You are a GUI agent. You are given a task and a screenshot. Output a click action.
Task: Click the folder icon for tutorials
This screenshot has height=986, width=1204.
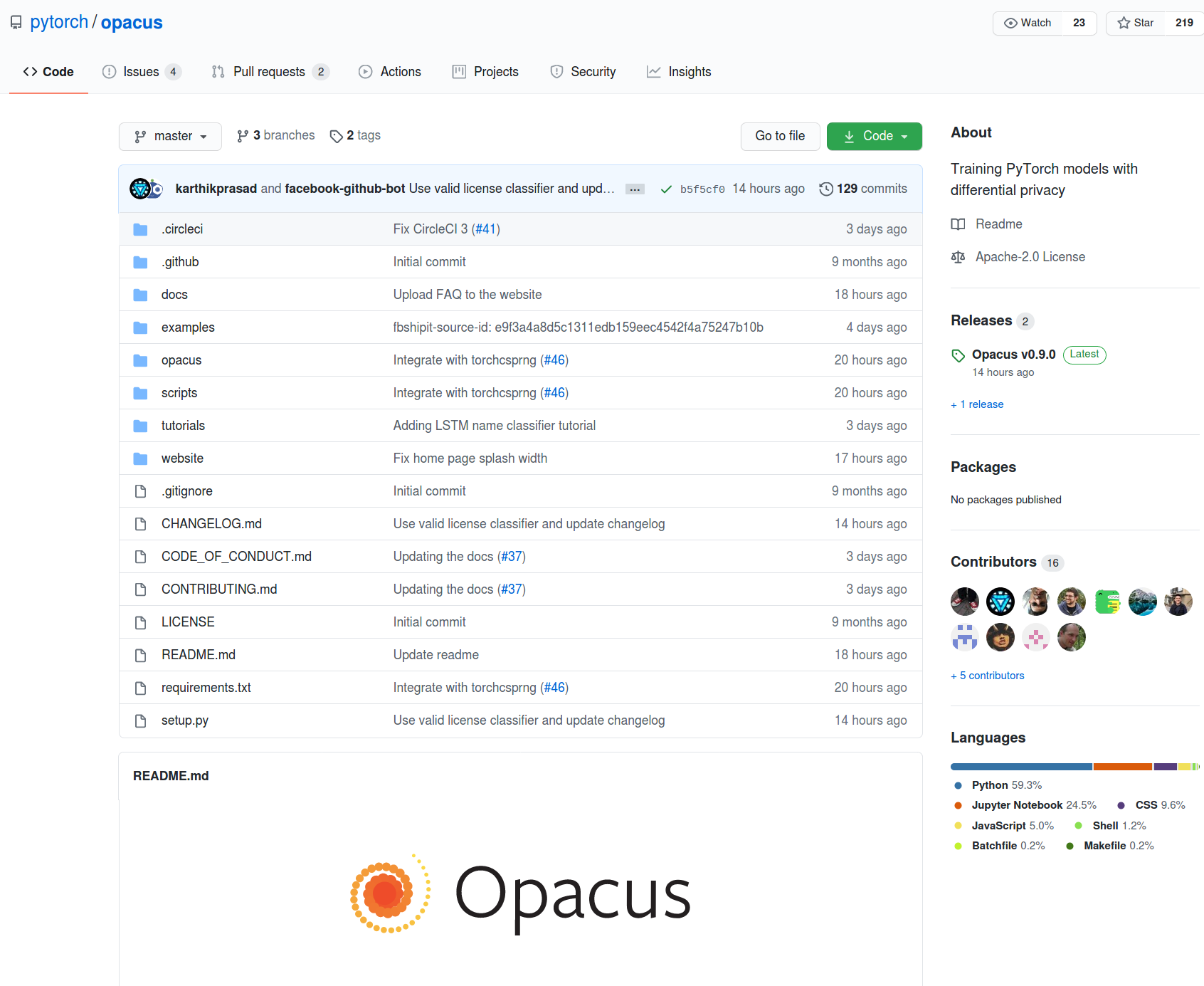coord(140,426)
